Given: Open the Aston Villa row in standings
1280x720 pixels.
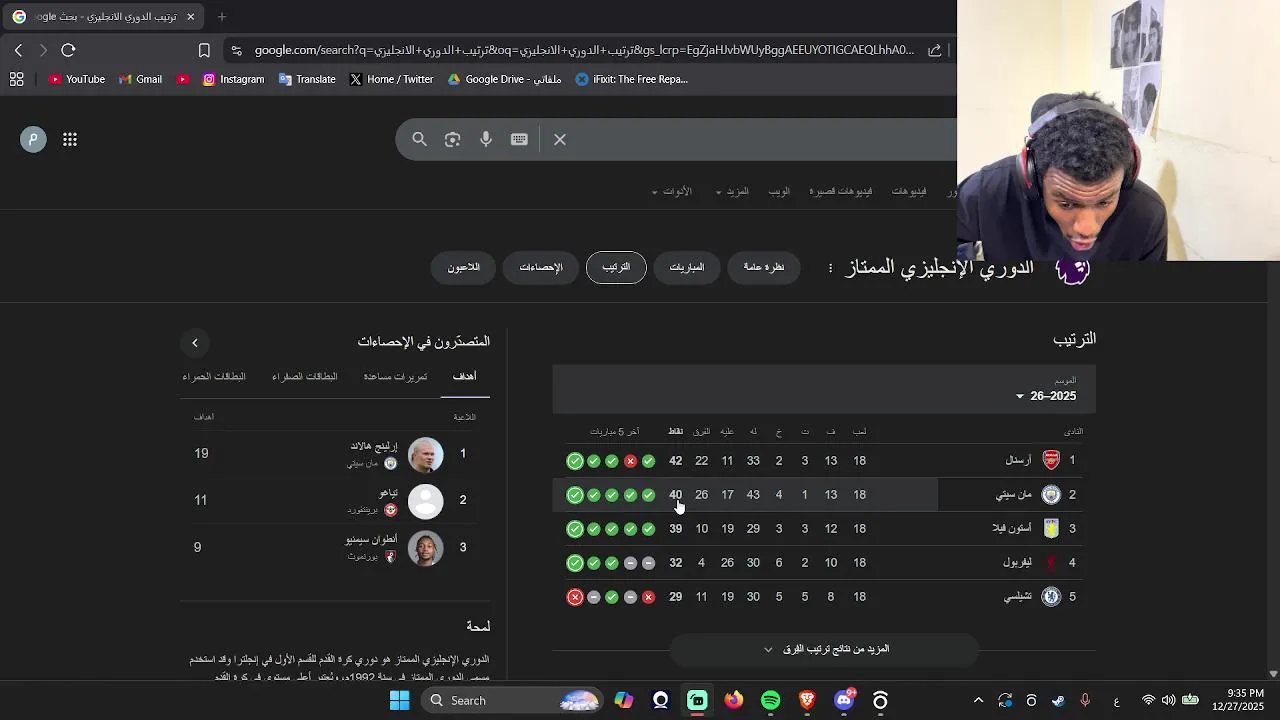Looking at the screenshot, I should [x=824, y=529].
